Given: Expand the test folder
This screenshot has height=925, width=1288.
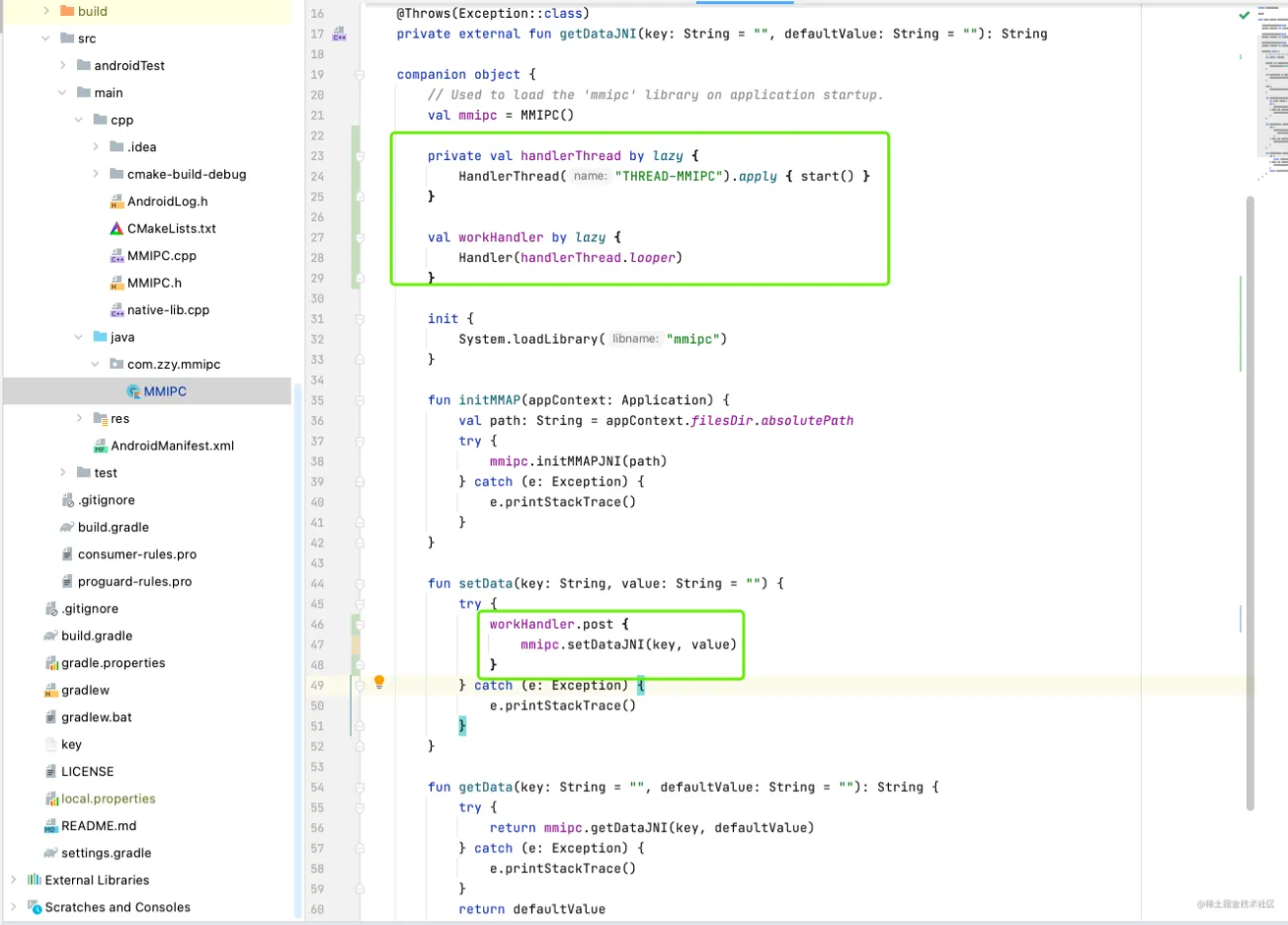Looking at the screenshot, I should pos(62,473).
